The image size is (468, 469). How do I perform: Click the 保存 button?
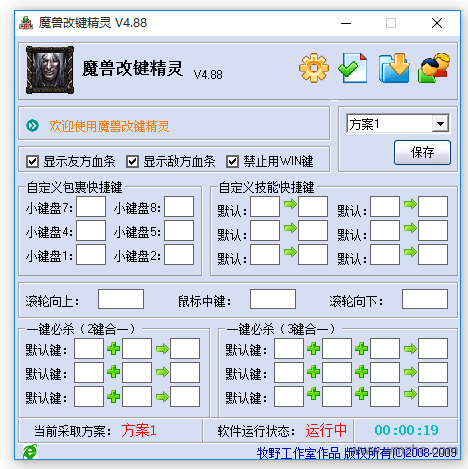coord(422,153)
